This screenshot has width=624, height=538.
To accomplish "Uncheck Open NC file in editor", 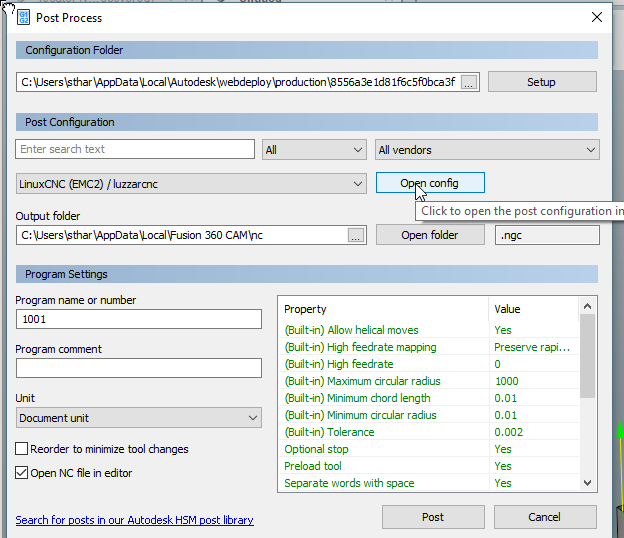I will click(22, 473).
